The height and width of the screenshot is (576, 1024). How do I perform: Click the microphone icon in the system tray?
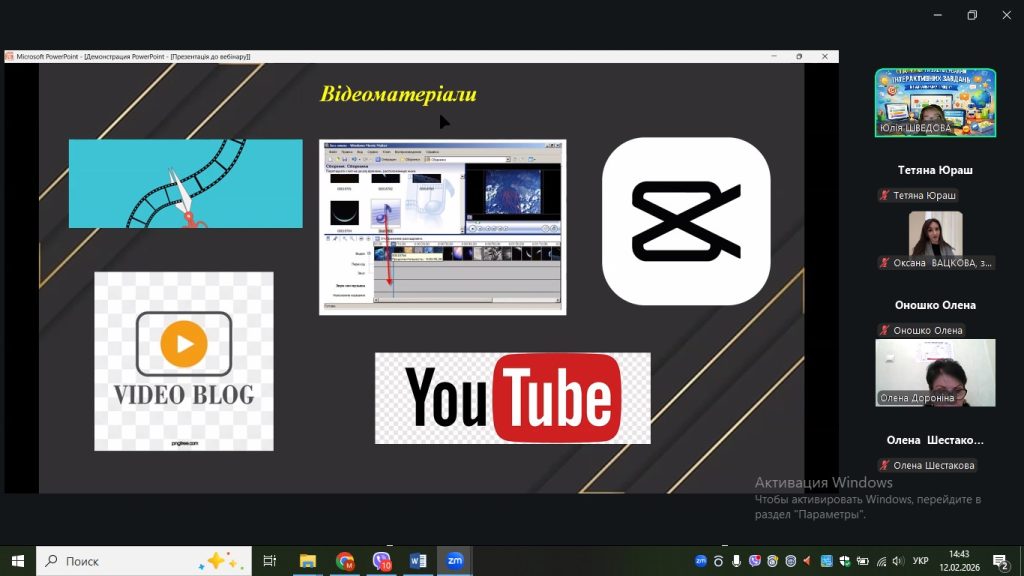737,561
